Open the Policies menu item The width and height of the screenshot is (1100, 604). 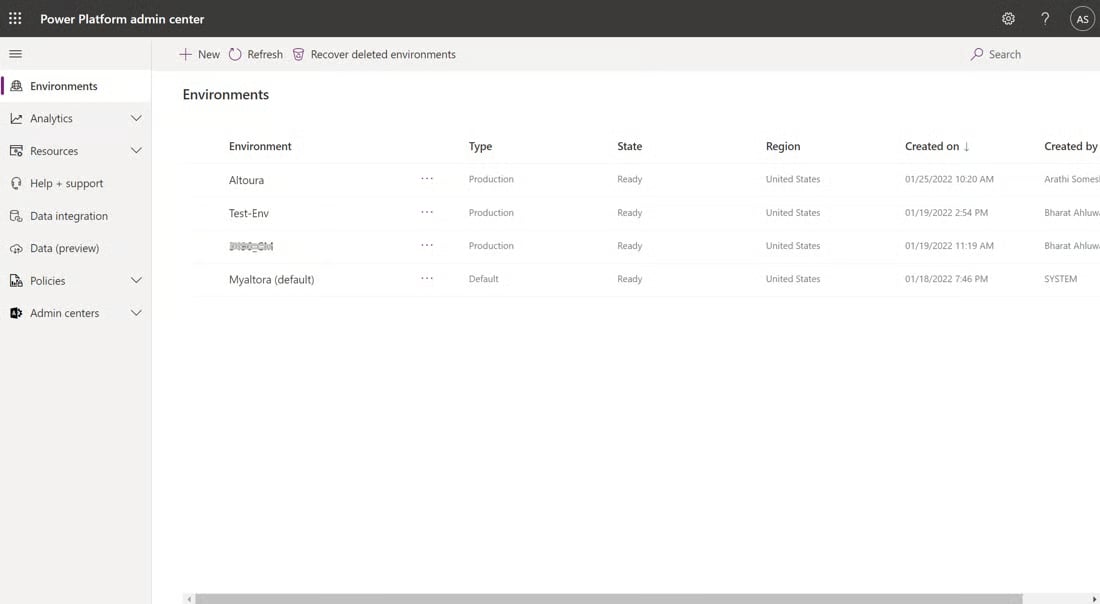point(75,281)
